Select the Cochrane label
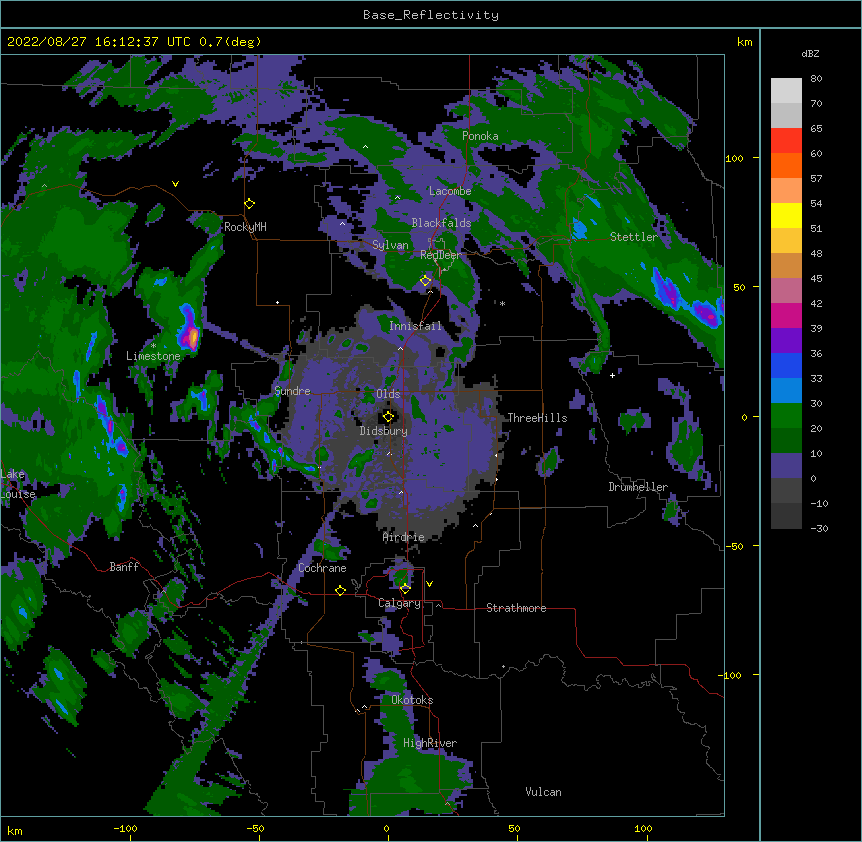 coord(322,568)
